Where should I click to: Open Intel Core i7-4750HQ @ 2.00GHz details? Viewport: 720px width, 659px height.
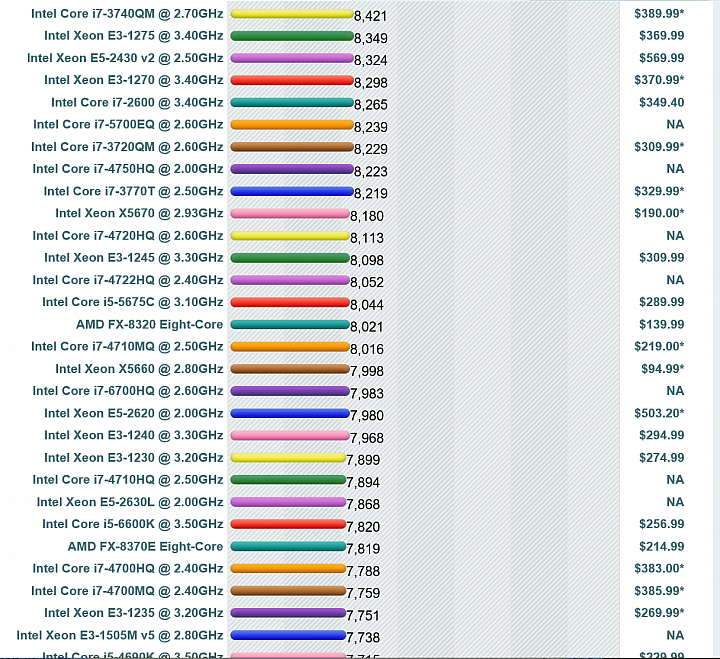[128, 169]
